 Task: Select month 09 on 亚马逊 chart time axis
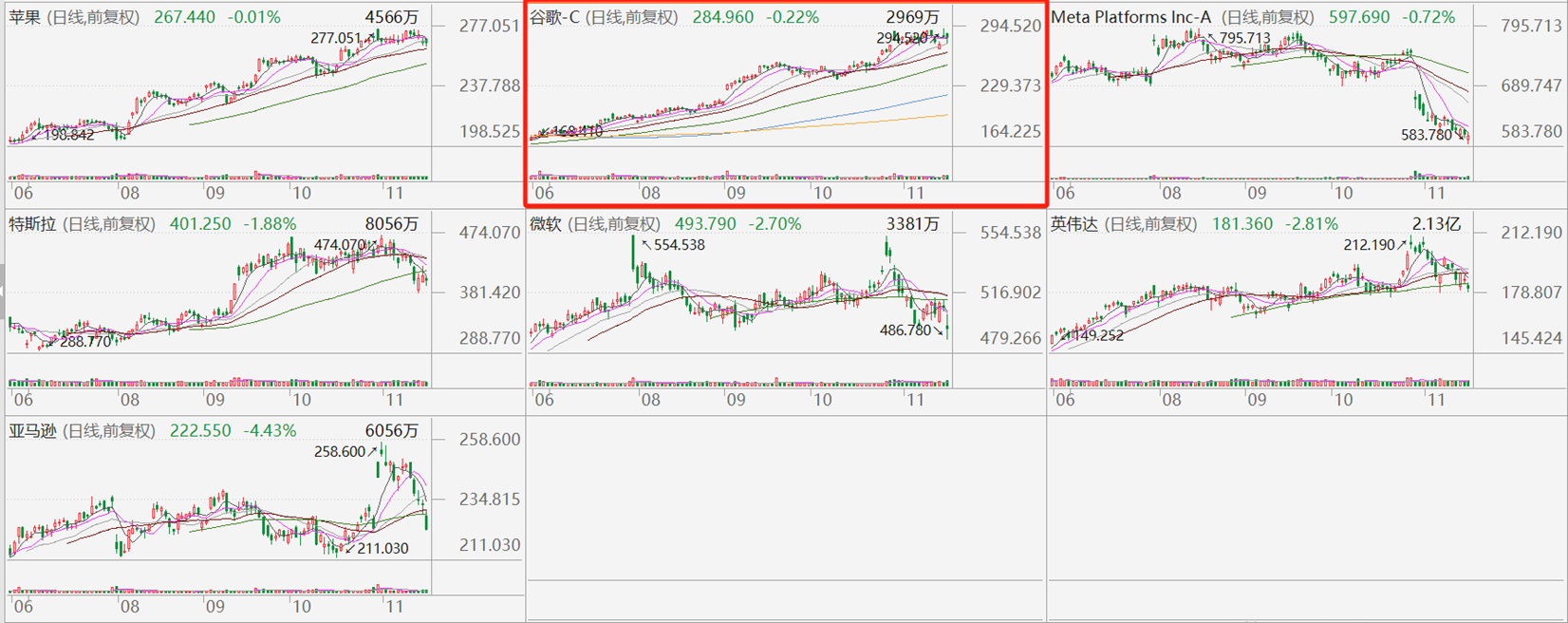coord(215,606)
